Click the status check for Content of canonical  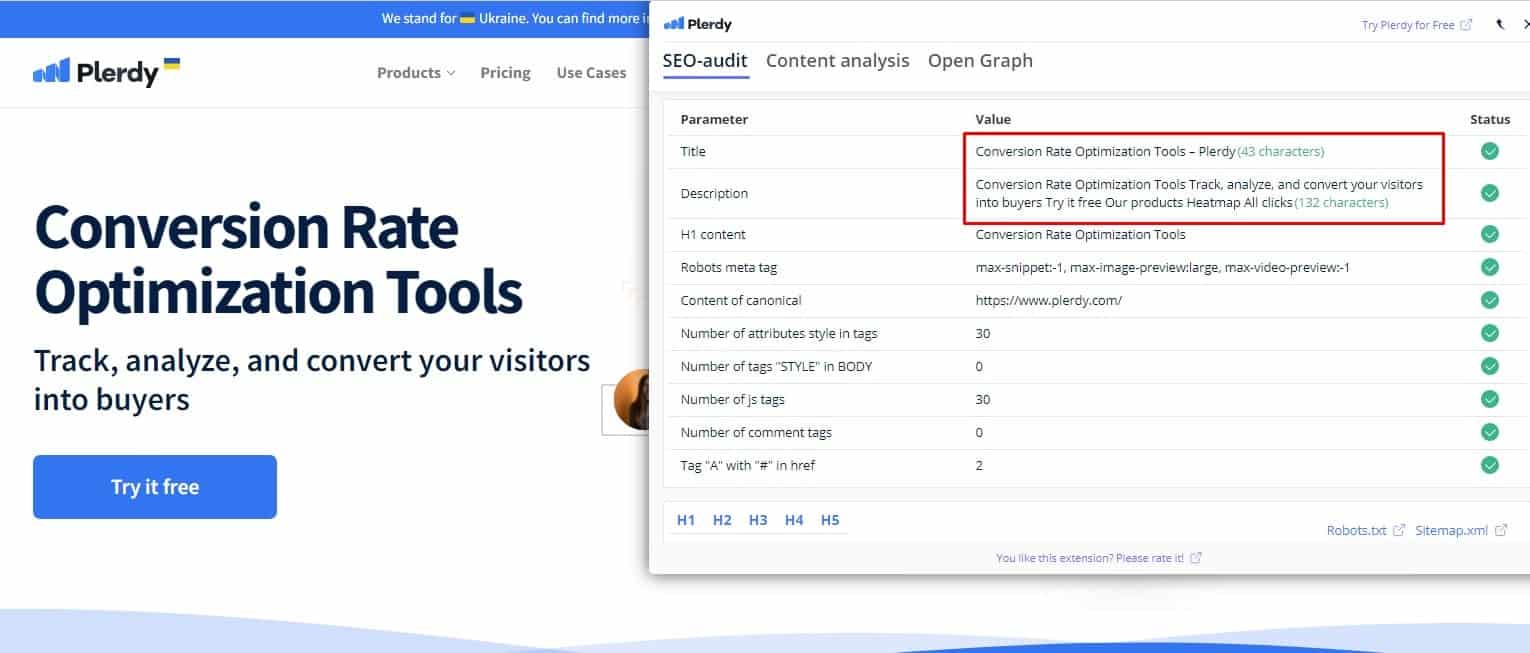point(1490,300)
